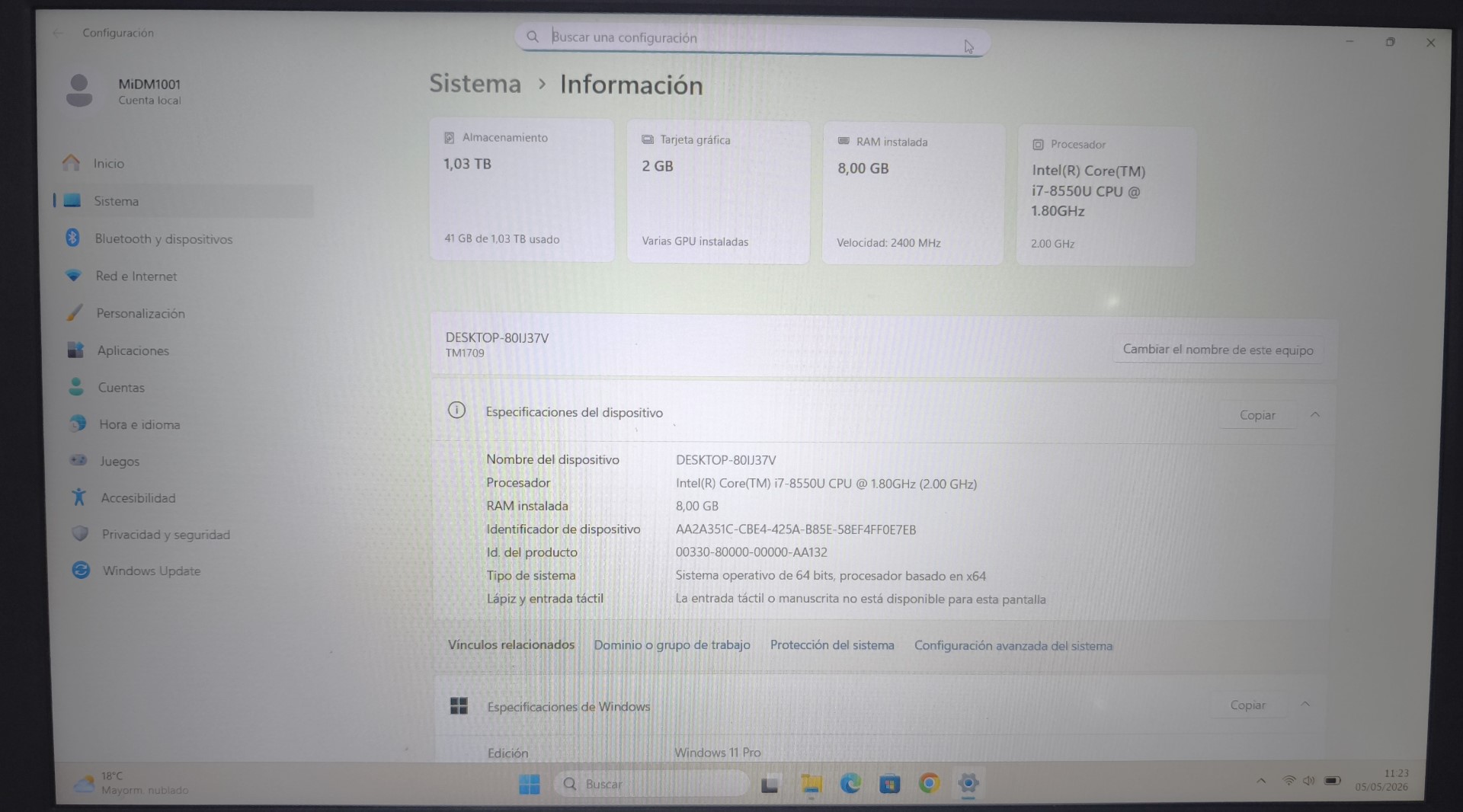Click the Personalización brush icon
This screenshot has width=1463, height=812.
point(75,312)
